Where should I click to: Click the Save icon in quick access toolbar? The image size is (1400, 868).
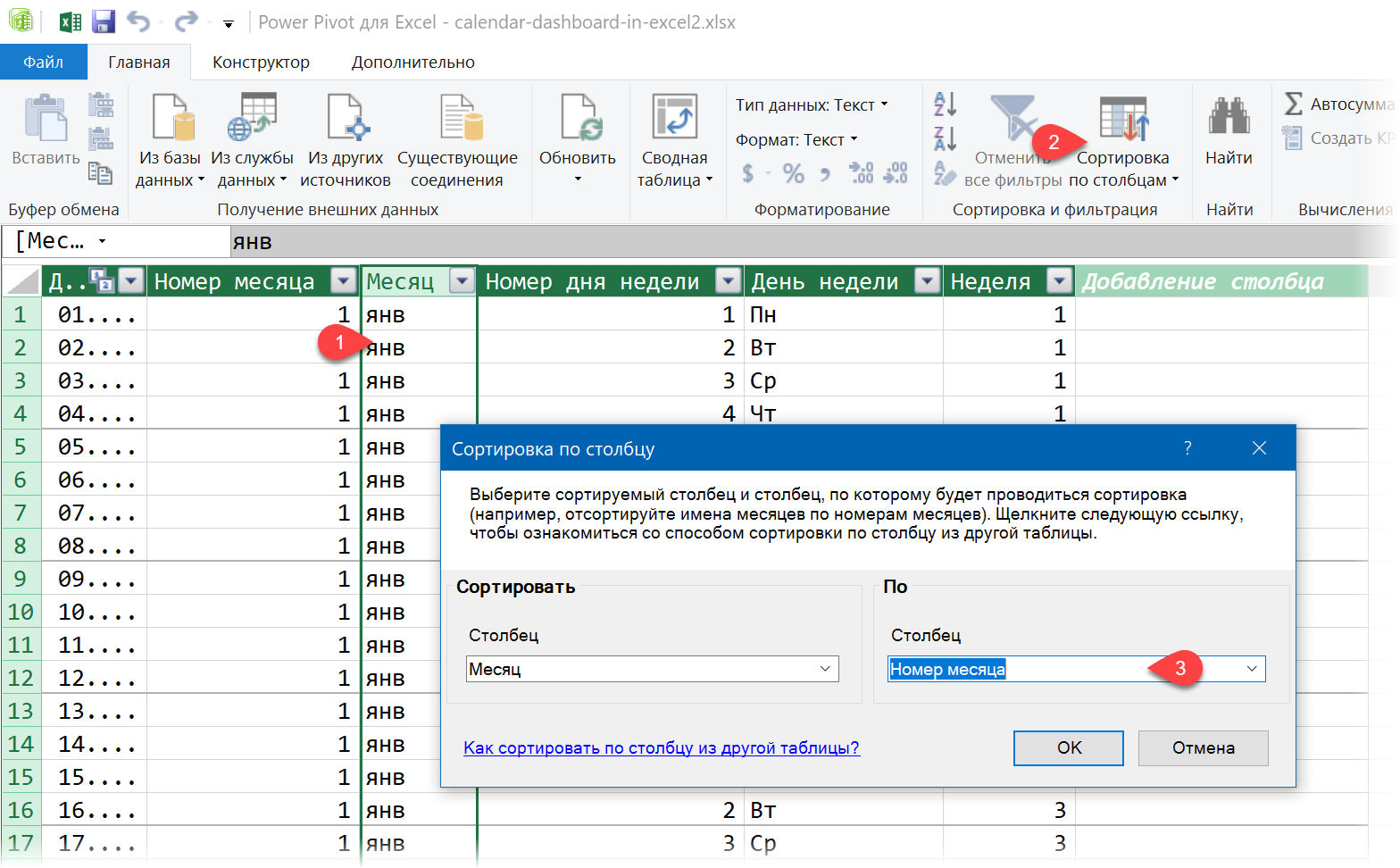(104, 21)
